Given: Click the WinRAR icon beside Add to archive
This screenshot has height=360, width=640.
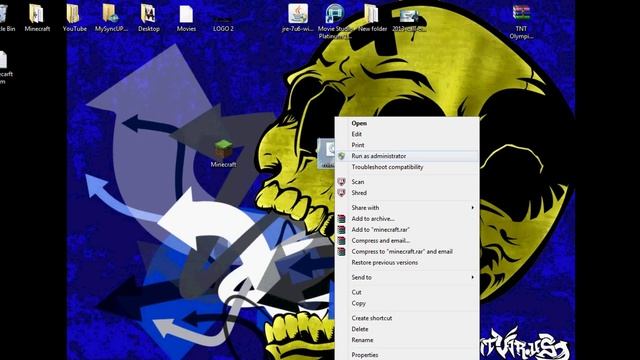Looking at the screenshot, I should pos(342,219).
